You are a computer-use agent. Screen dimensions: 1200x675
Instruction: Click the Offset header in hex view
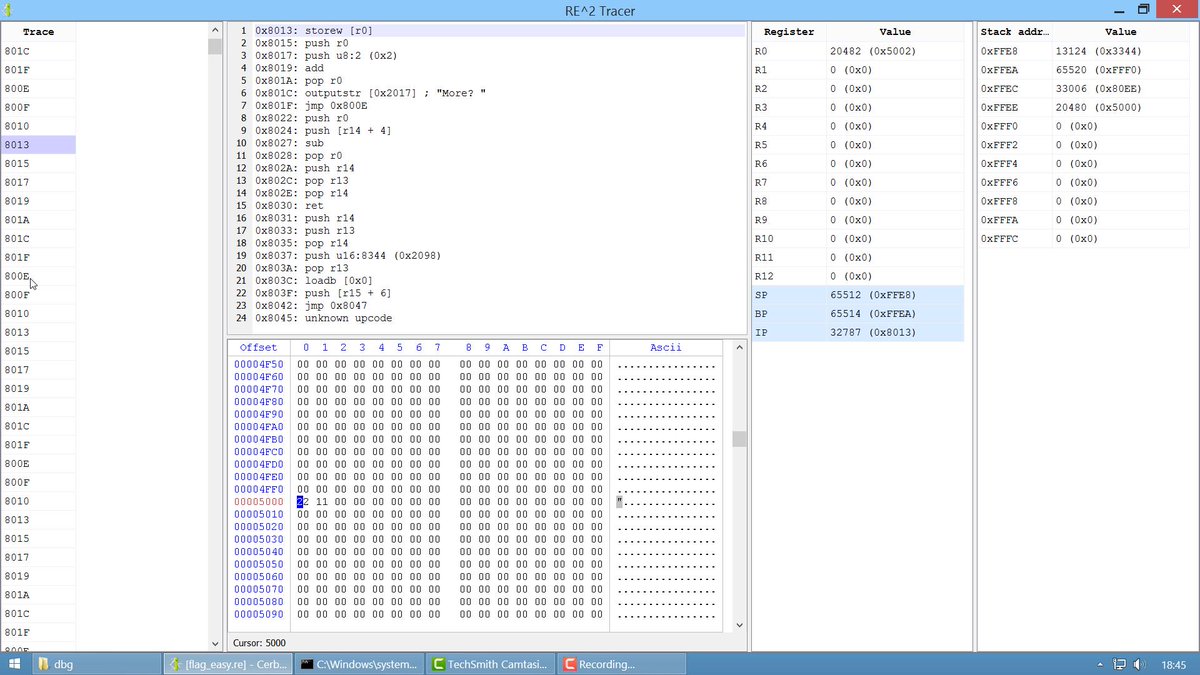tap(258, 347)
